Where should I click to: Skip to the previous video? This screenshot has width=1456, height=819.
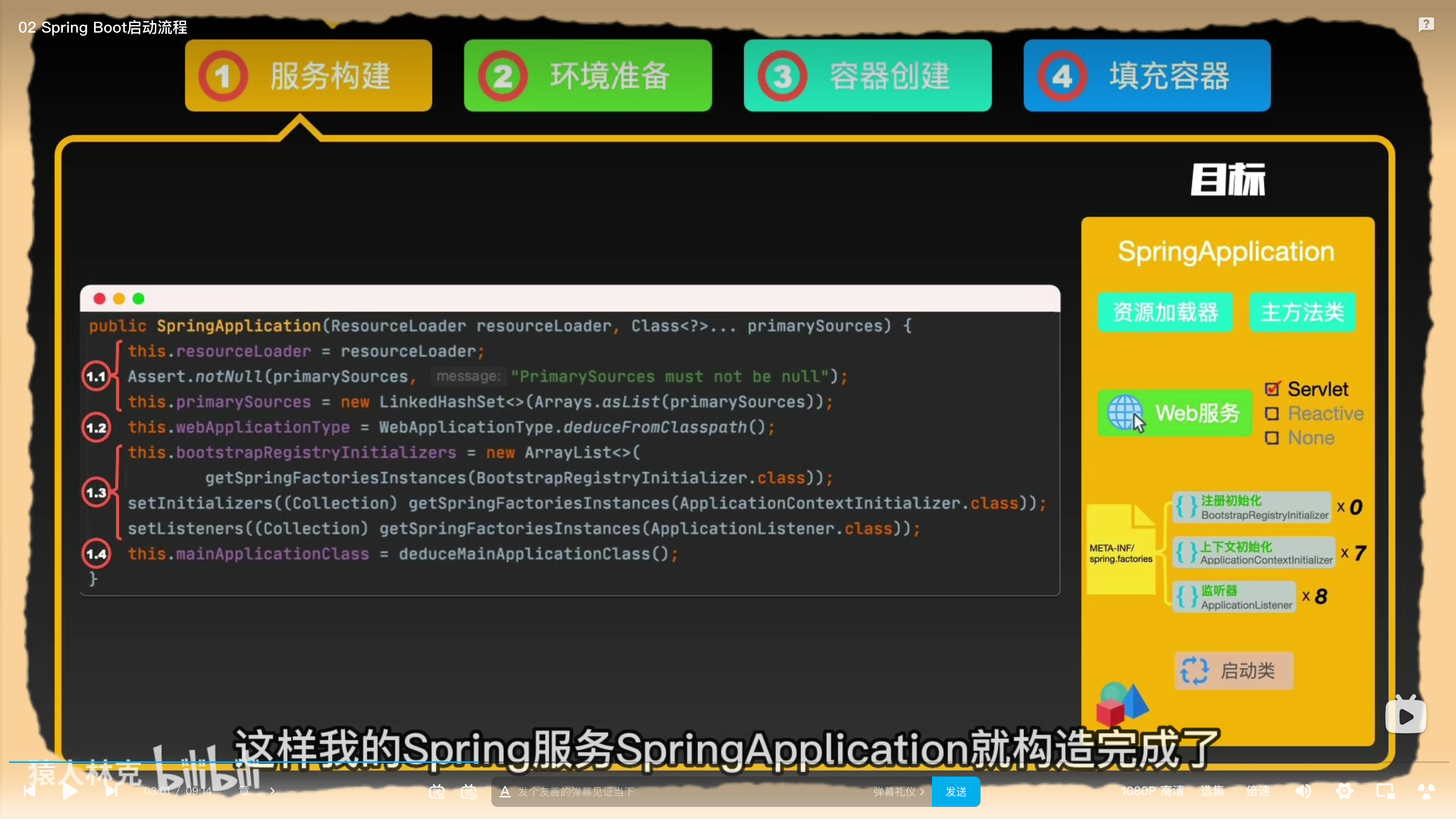(x=30, y=791)
